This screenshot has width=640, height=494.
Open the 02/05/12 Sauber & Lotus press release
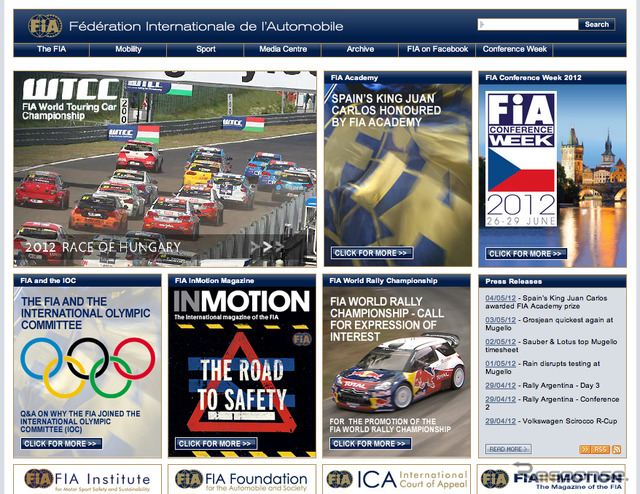point(500,342)
